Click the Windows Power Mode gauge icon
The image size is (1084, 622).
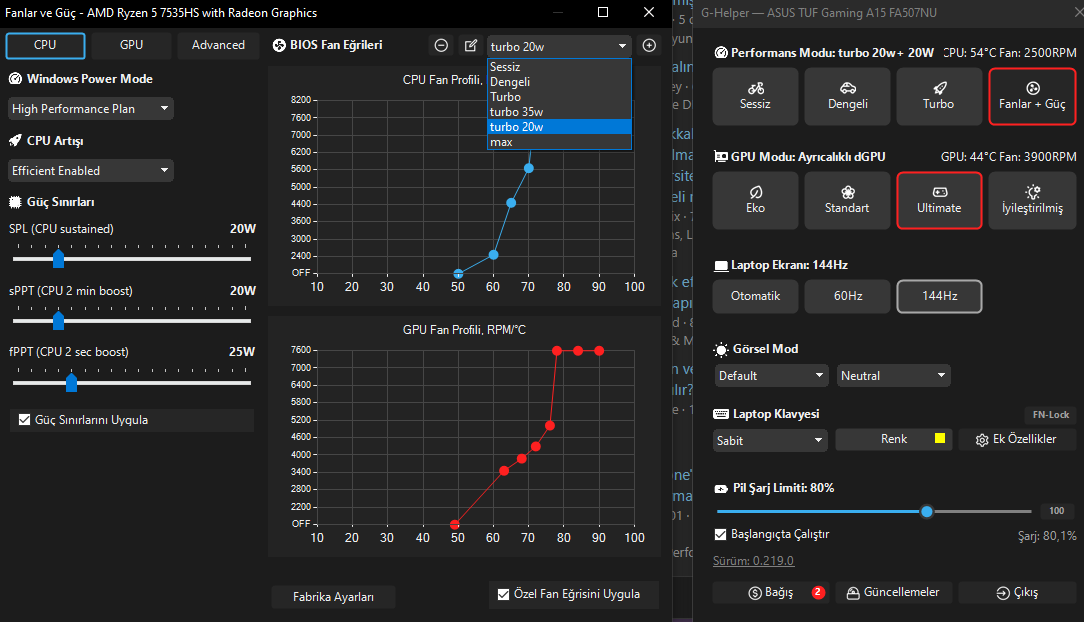pos(15,79)
